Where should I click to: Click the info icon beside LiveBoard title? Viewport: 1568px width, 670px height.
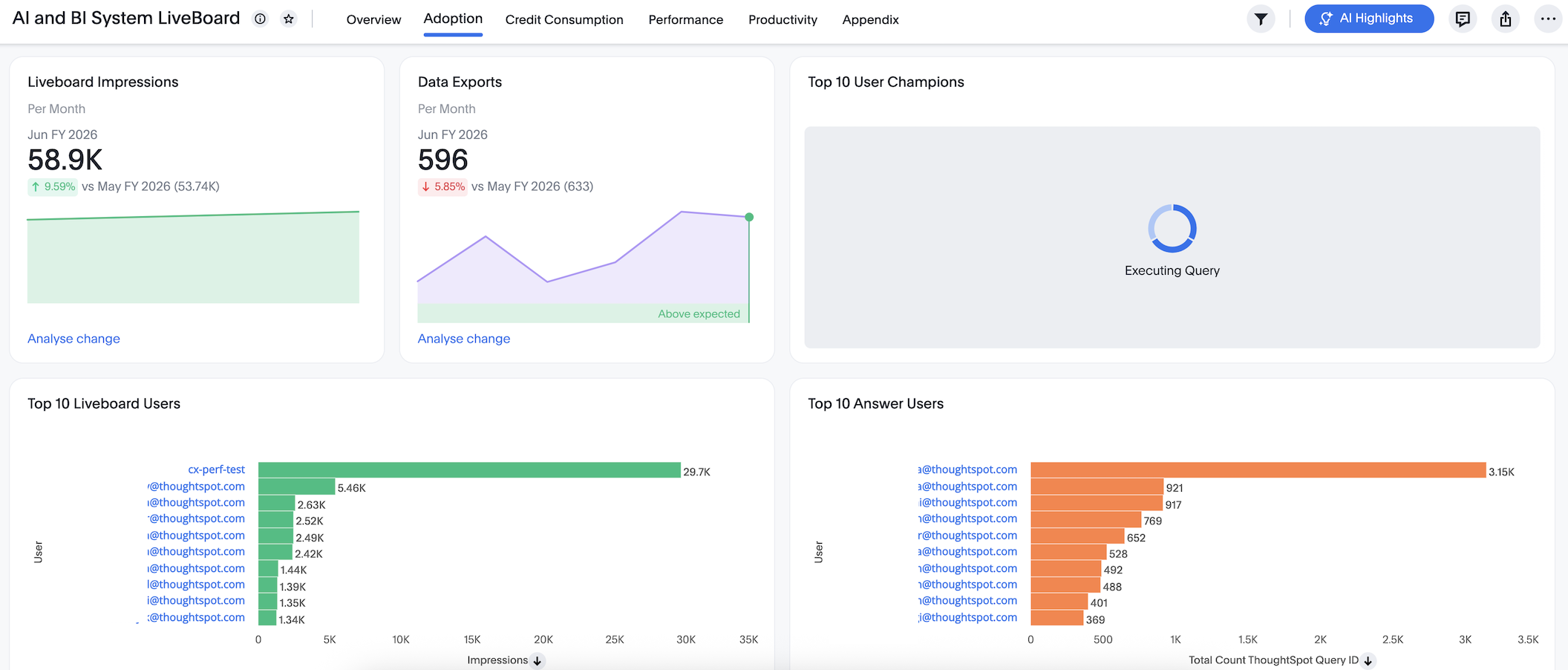click(260, 19)
